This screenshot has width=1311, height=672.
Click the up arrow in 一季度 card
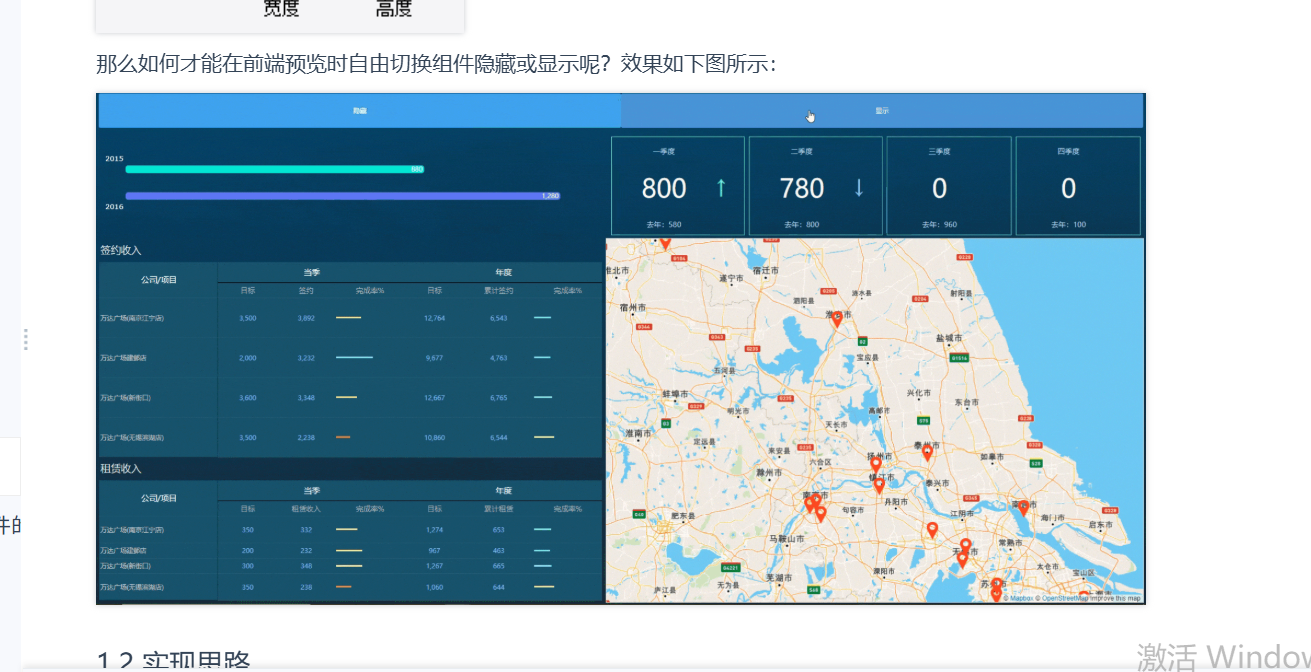721,188
